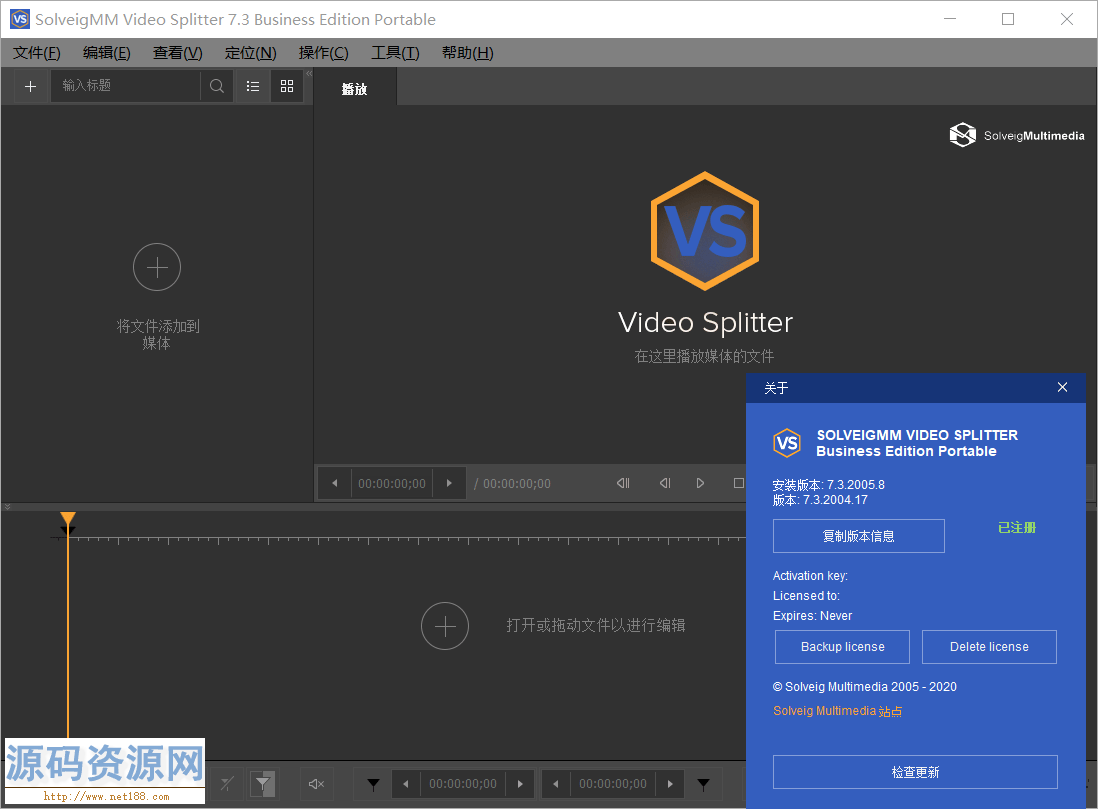Click the start marker timecode field
1098x809 pixels.
(x=463, y=784)
